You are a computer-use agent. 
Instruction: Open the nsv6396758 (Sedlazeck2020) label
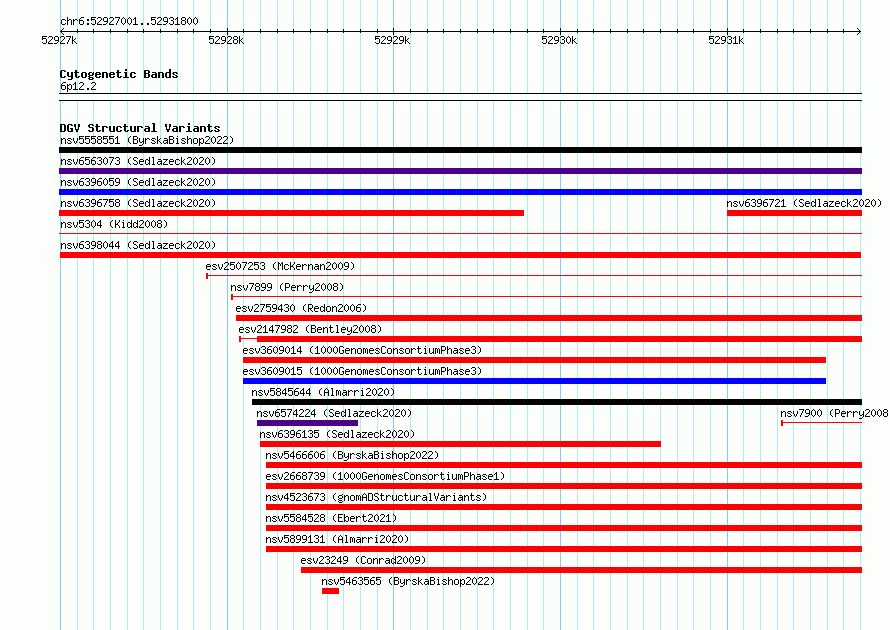tap(138, 203)
